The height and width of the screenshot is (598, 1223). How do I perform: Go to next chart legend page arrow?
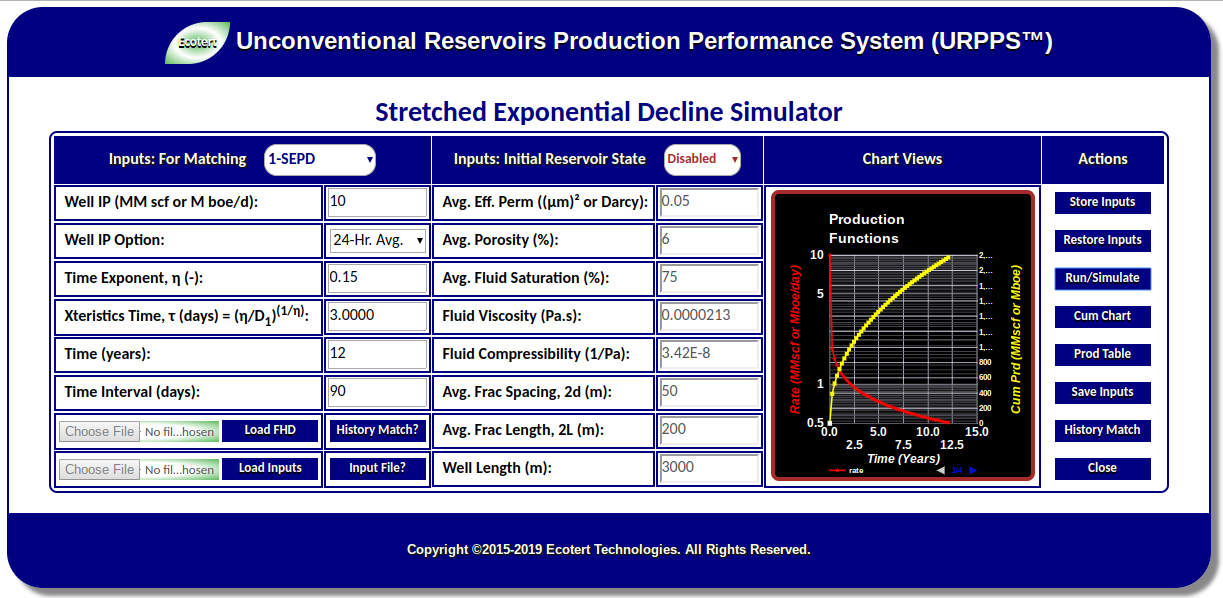pyautogui.click(x=973, y=470)
